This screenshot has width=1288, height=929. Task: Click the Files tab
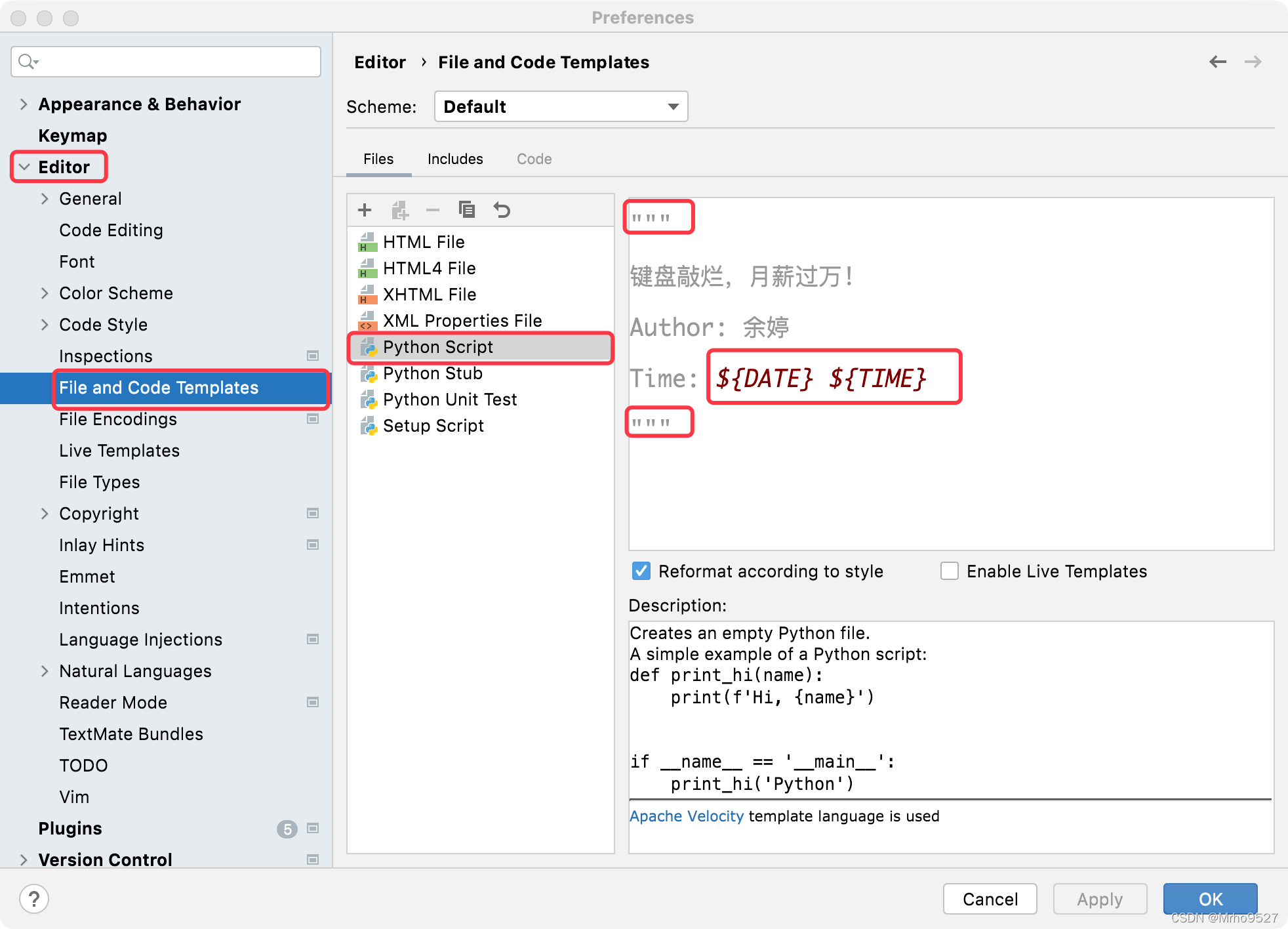pyautogui.click(x=378, y=158)
